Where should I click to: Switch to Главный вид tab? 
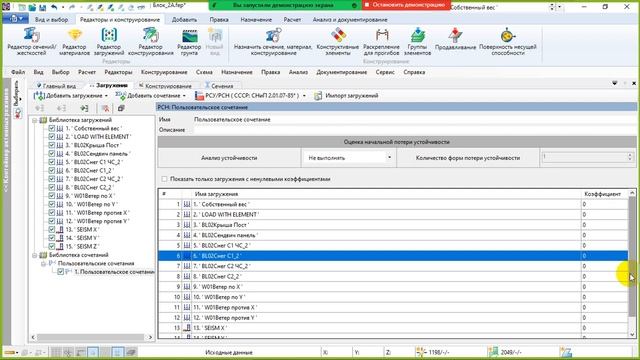[56, 86]
